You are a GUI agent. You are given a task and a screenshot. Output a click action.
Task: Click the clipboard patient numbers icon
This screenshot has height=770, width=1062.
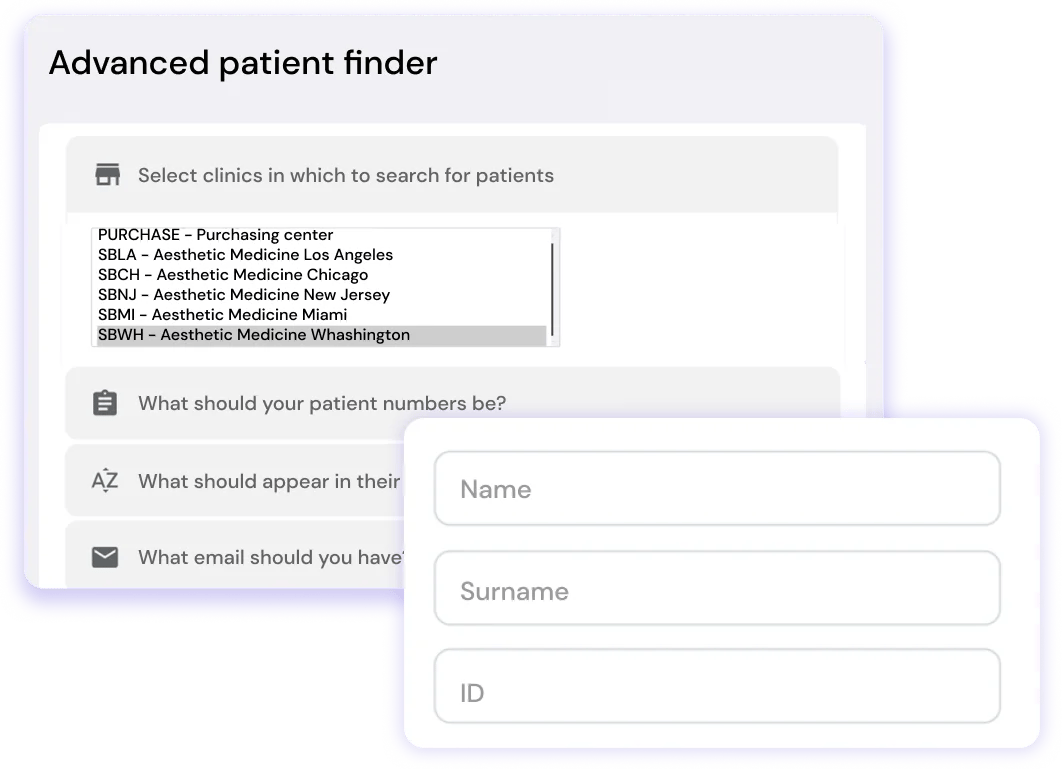[x=104, y=402]
